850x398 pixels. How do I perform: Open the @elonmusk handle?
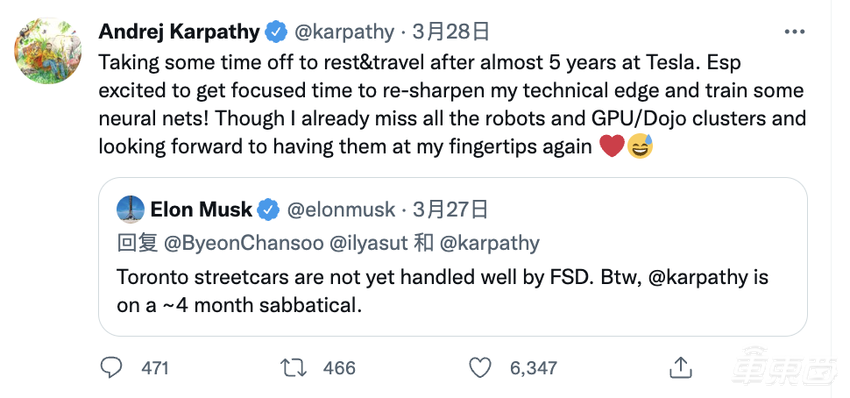pos(340,210)
